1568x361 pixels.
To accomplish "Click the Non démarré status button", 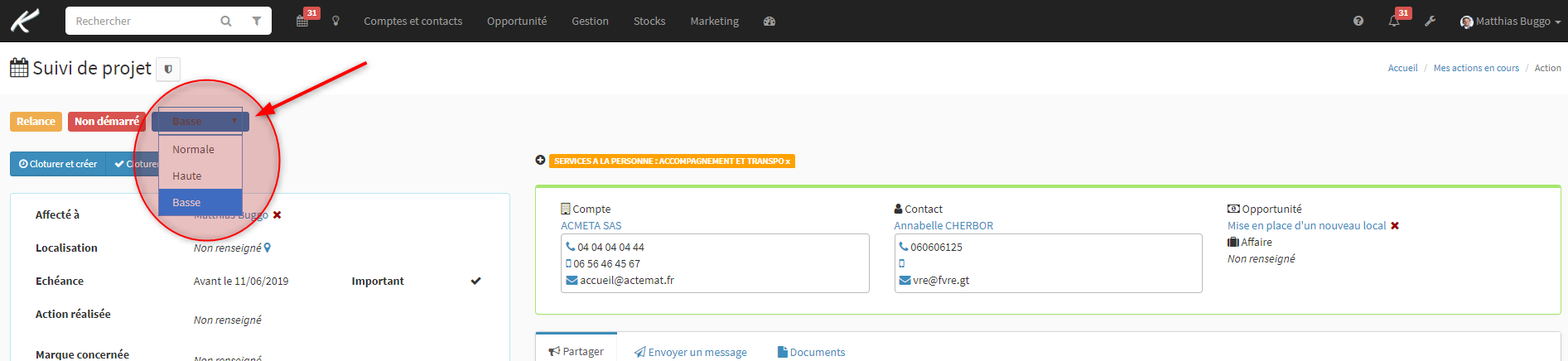I will 107,122.
